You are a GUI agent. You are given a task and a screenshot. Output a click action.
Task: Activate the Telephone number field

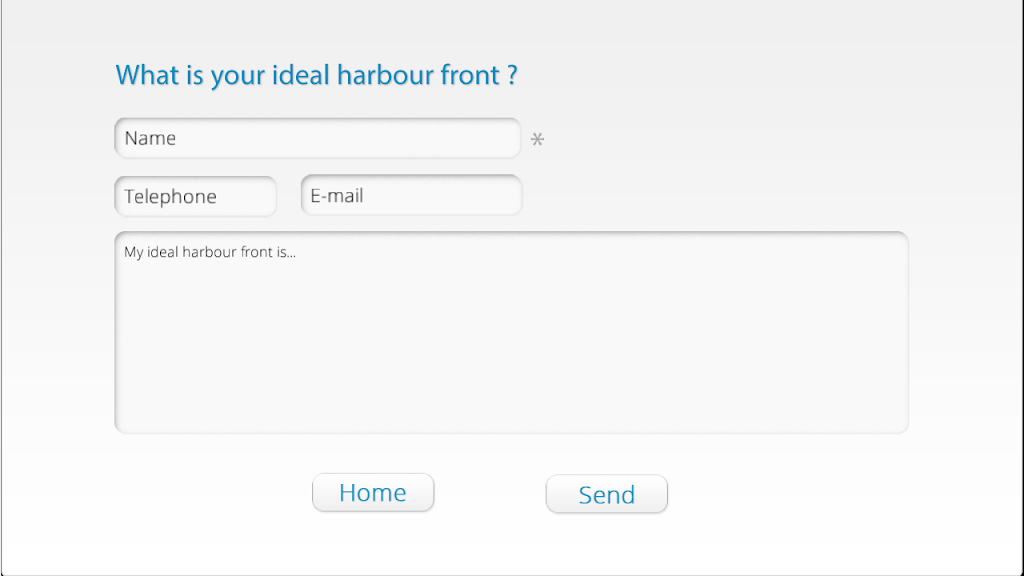(x=195, y=196)
